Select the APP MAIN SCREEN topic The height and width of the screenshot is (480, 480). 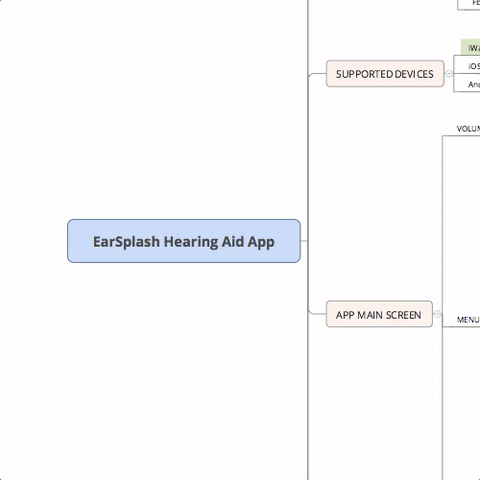coord(379,314)
